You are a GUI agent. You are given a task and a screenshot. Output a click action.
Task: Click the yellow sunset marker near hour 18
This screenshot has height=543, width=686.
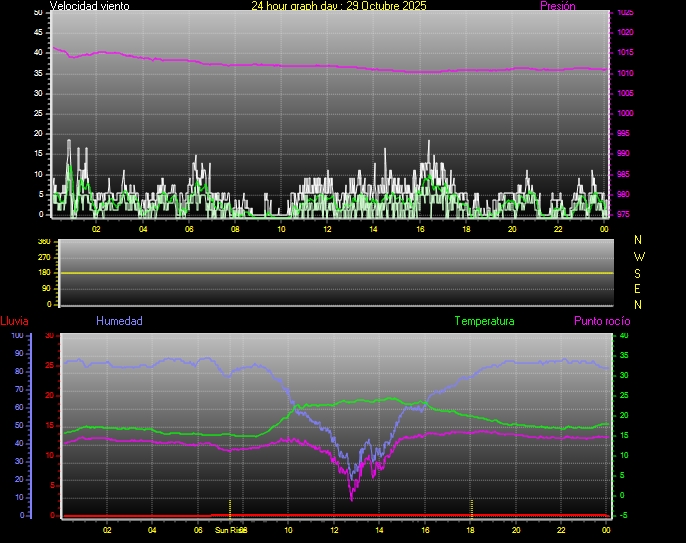(472, 505)
